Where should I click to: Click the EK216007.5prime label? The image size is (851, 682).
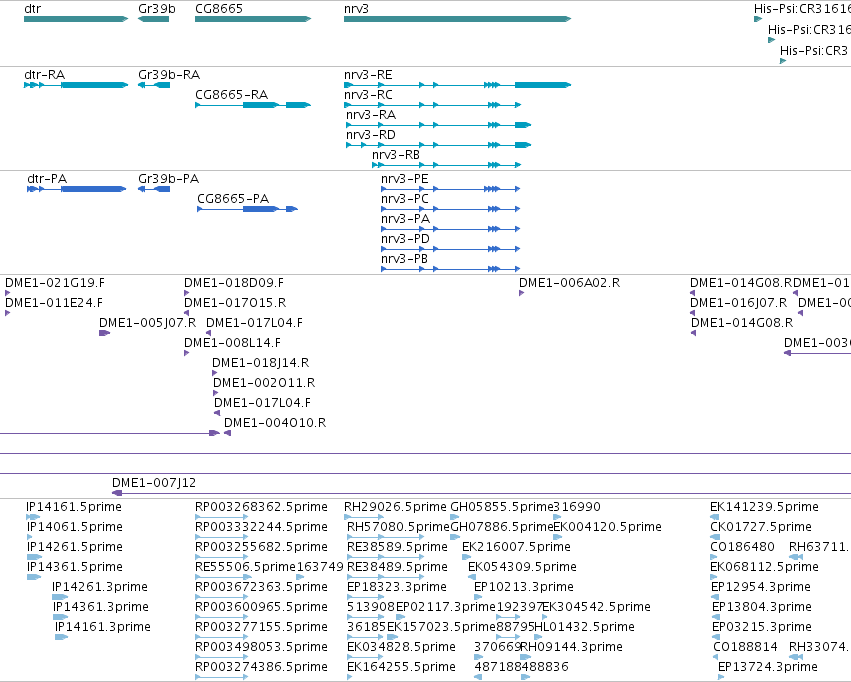coord(516,547)
